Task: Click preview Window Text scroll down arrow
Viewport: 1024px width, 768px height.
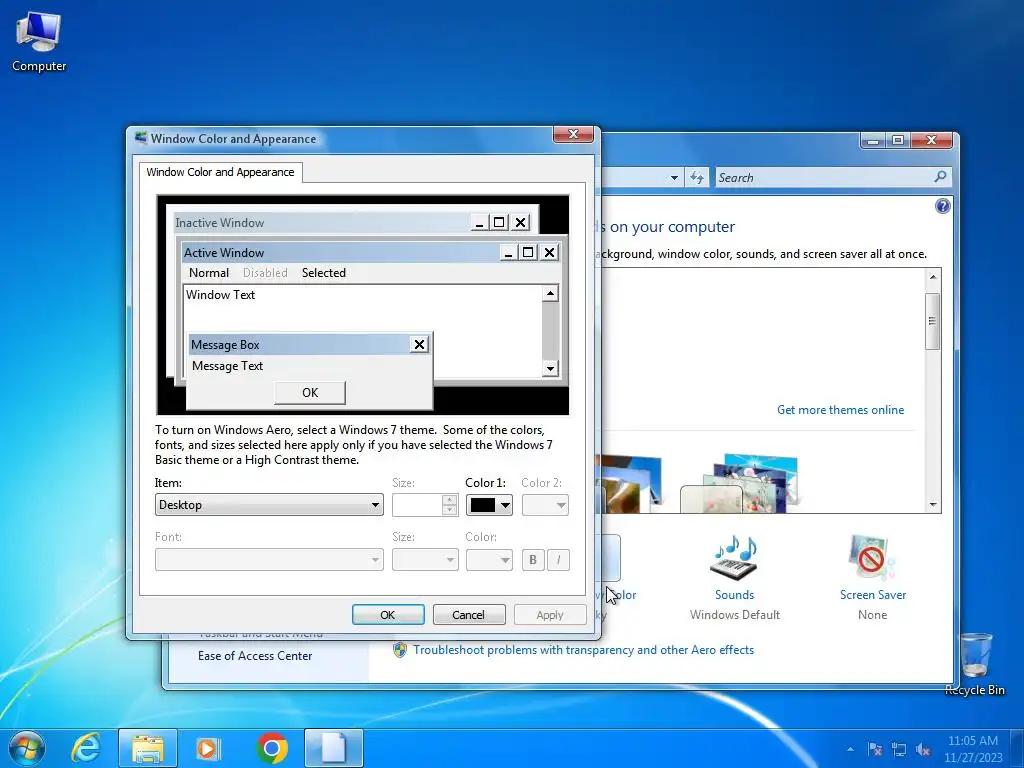Action: (x=550, y=368)
